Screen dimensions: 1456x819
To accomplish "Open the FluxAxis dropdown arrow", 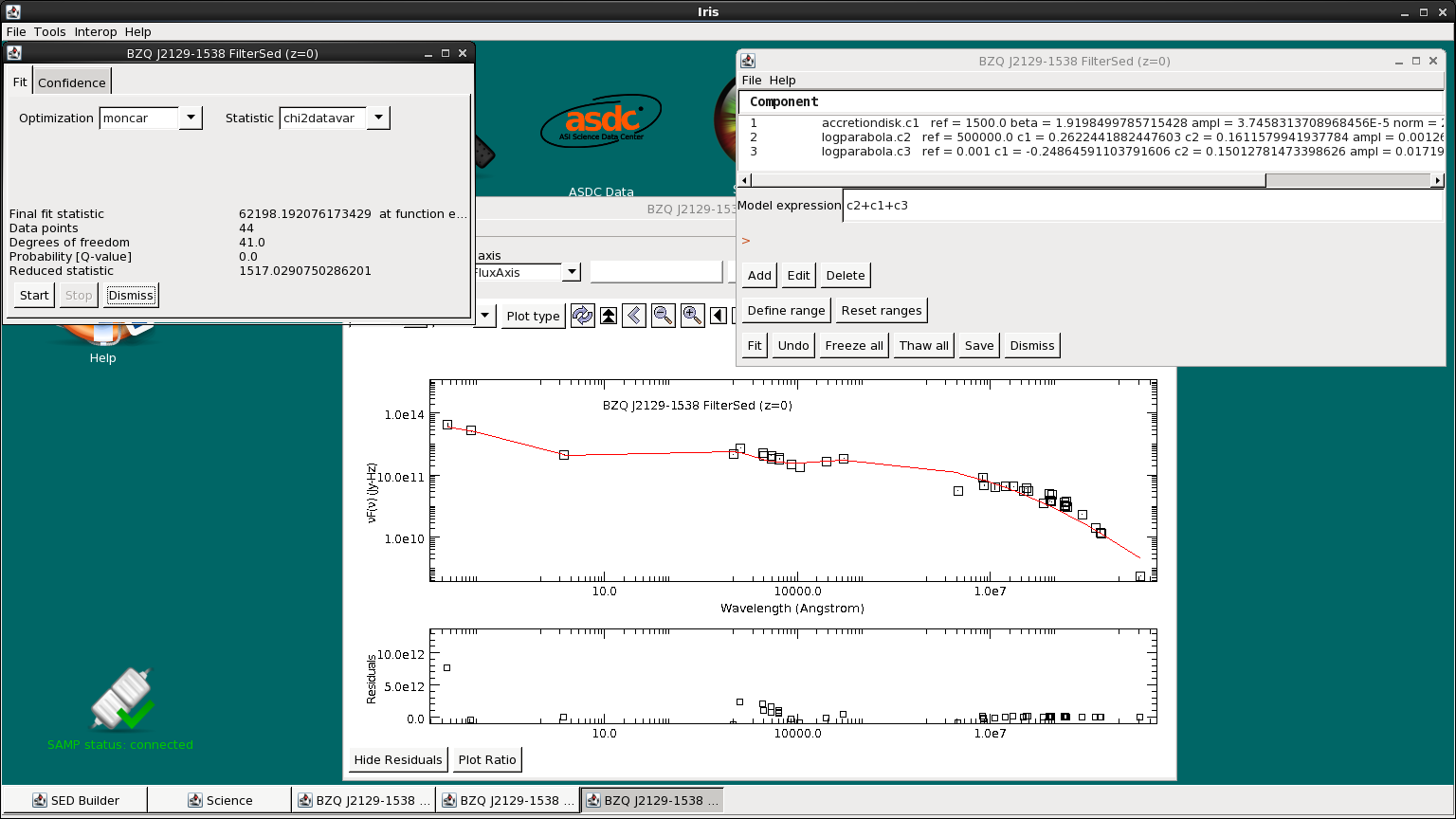I will point(571,272).
